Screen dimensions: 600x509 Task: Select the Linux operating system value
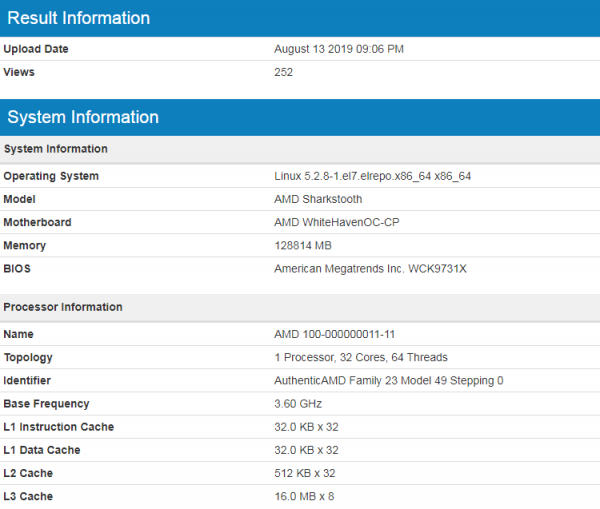tap(372, 176)
